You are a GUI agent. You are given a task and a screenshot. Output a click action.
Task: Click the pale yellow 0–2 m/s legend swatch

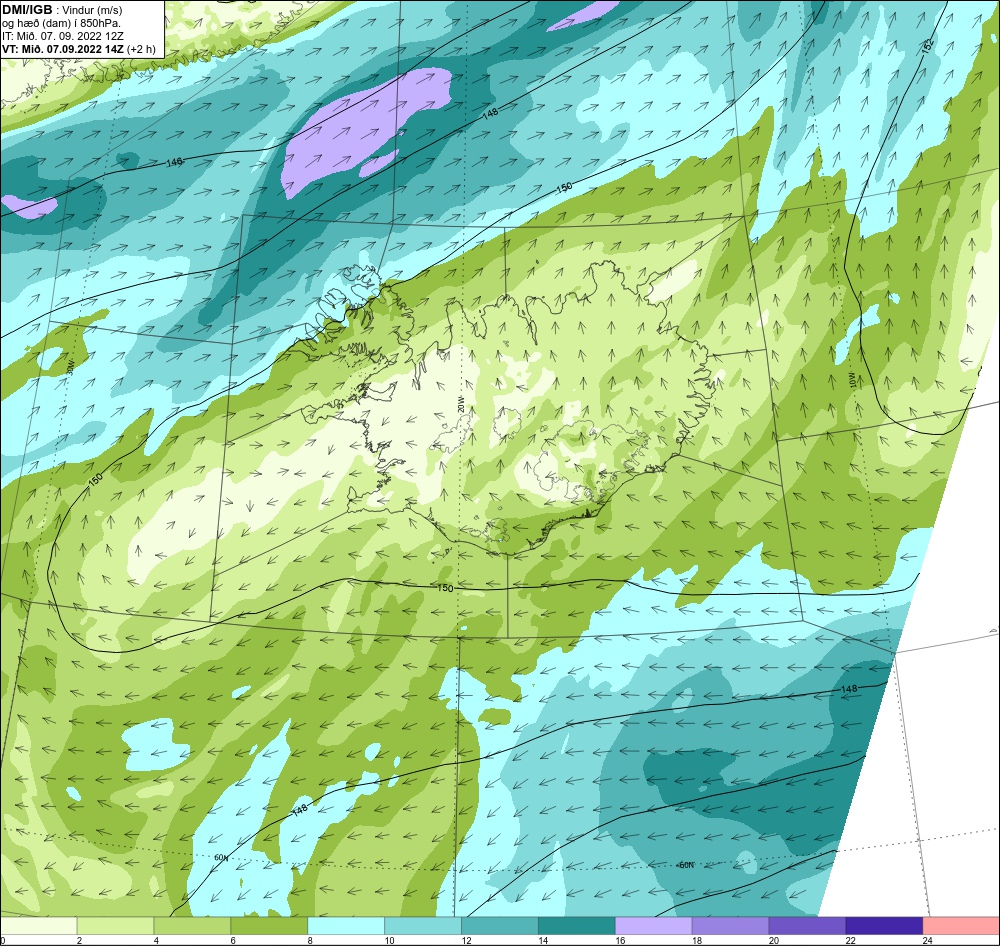(x=38, y=925)
